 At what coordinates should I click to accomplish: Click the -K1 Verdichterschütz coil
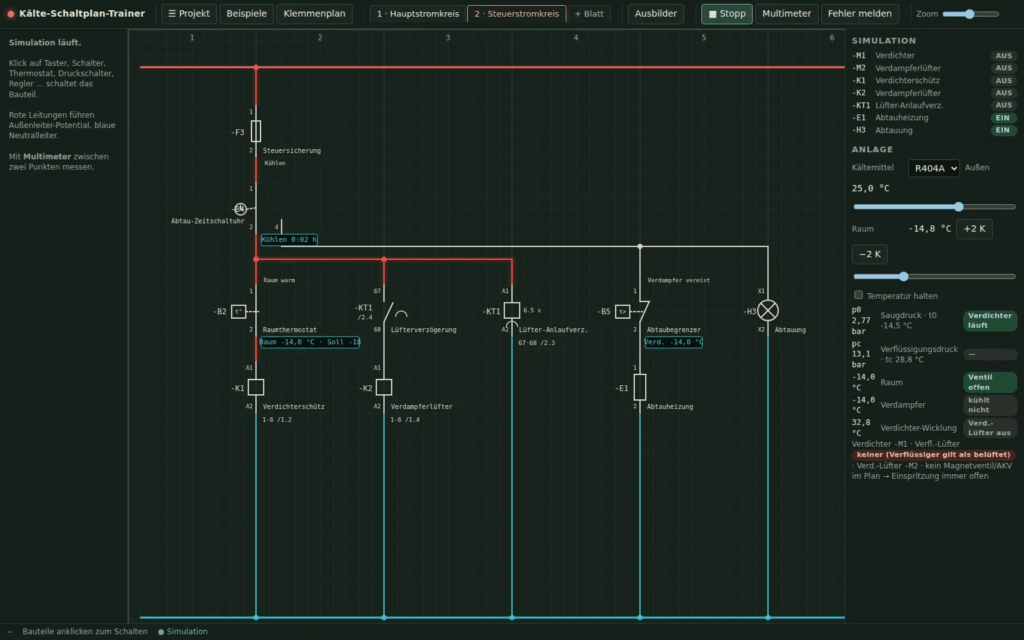[x=256, y=387]
